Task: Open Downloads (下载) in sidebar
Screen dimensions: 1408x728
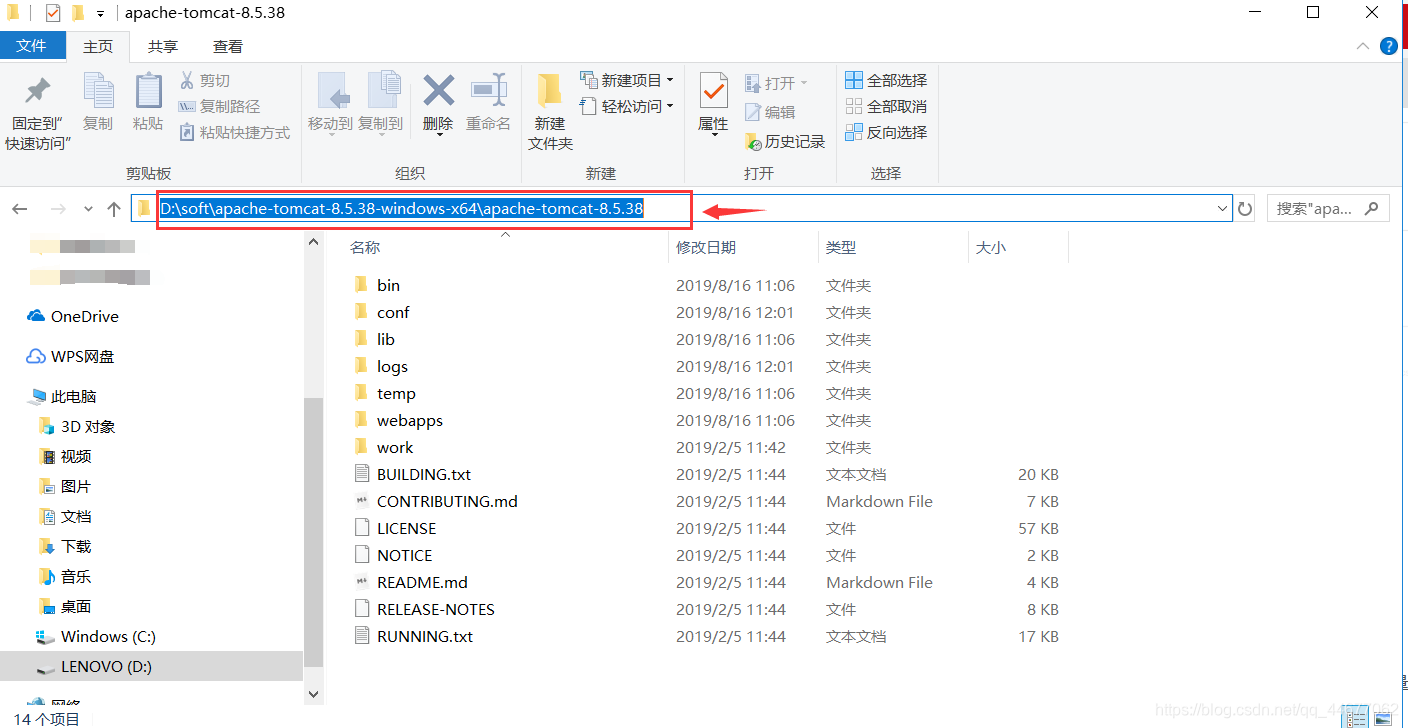Action: click(76, 546)
